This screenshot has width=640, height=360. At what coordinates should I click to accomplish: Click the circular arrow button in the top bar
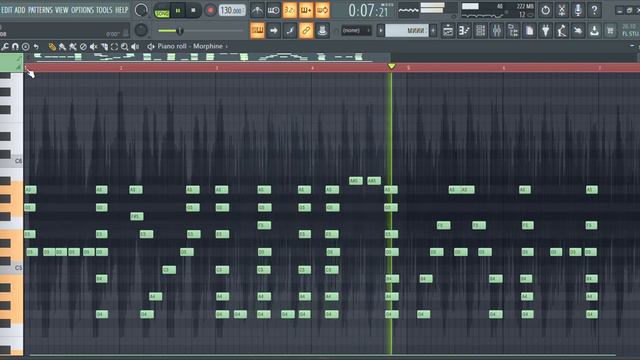[546, 10]
